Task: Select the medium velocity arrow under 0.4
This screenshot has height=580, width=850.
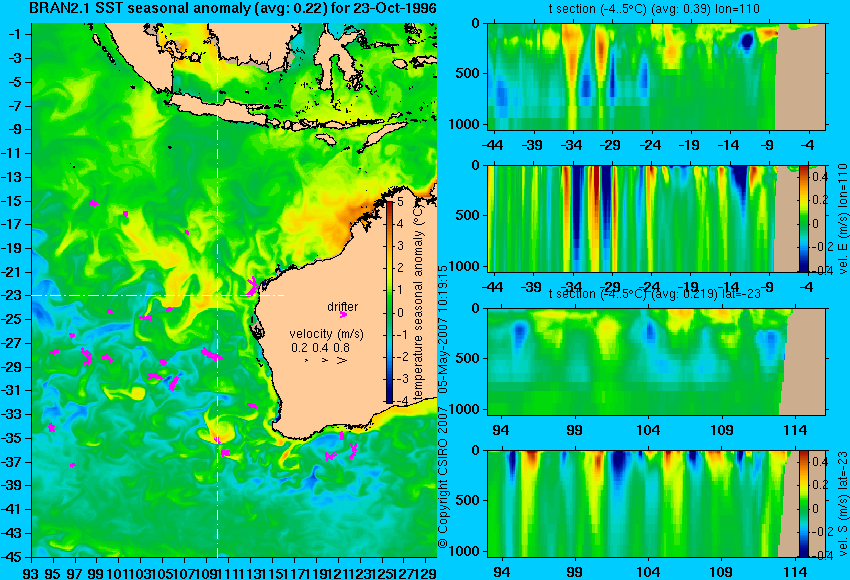Action: click(x=324, y=360)
